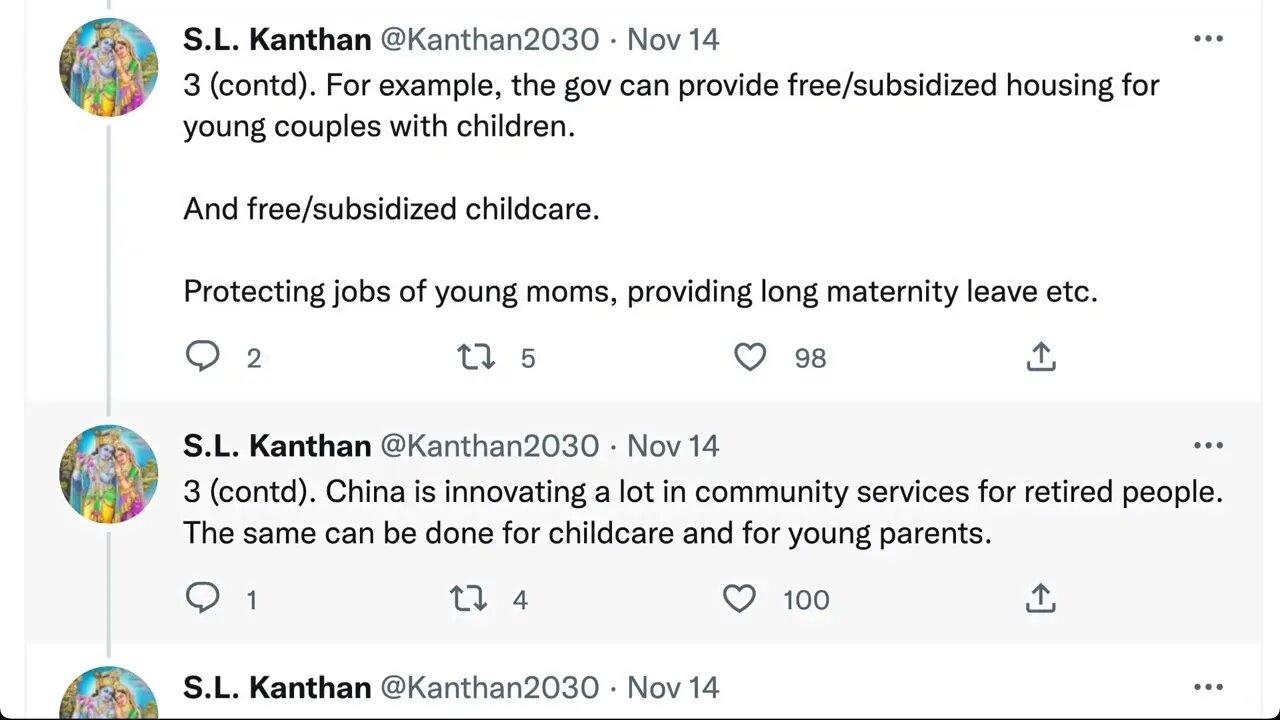Click the second tweet's profile avatar
Image resolution: width=1280 pixels, height=720 pixels.
coord(109,473)
